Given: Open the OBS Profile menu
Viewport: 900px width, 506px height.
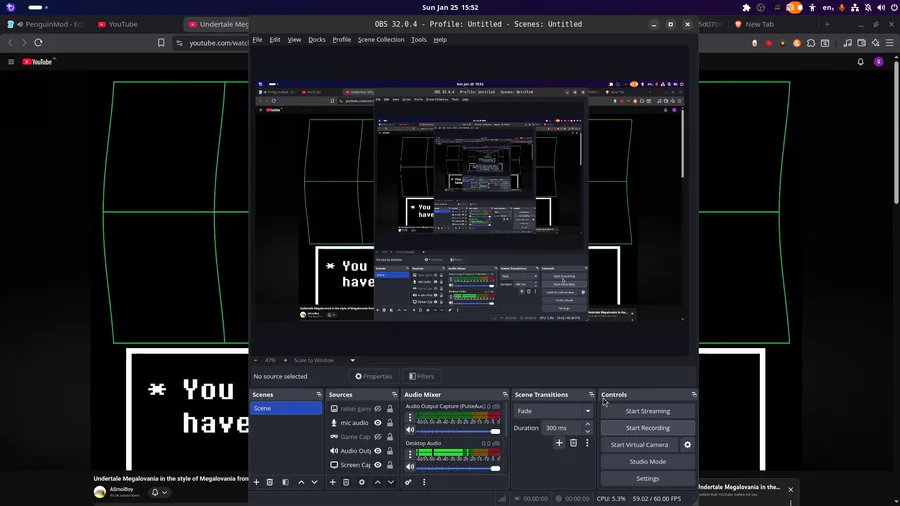Looking at the screenshot, I should point(342,40).
